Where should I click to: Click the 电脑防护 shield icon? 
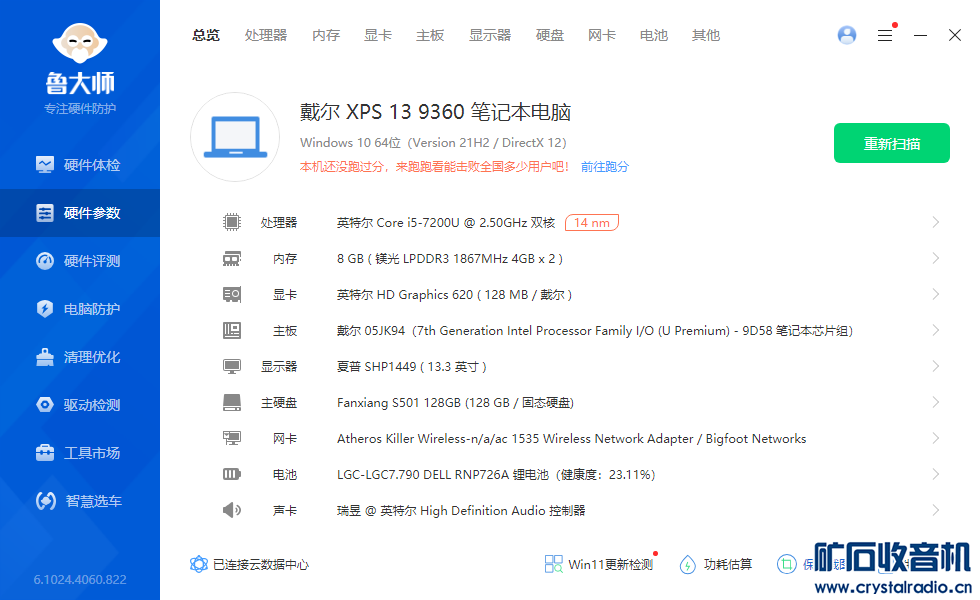45,309
